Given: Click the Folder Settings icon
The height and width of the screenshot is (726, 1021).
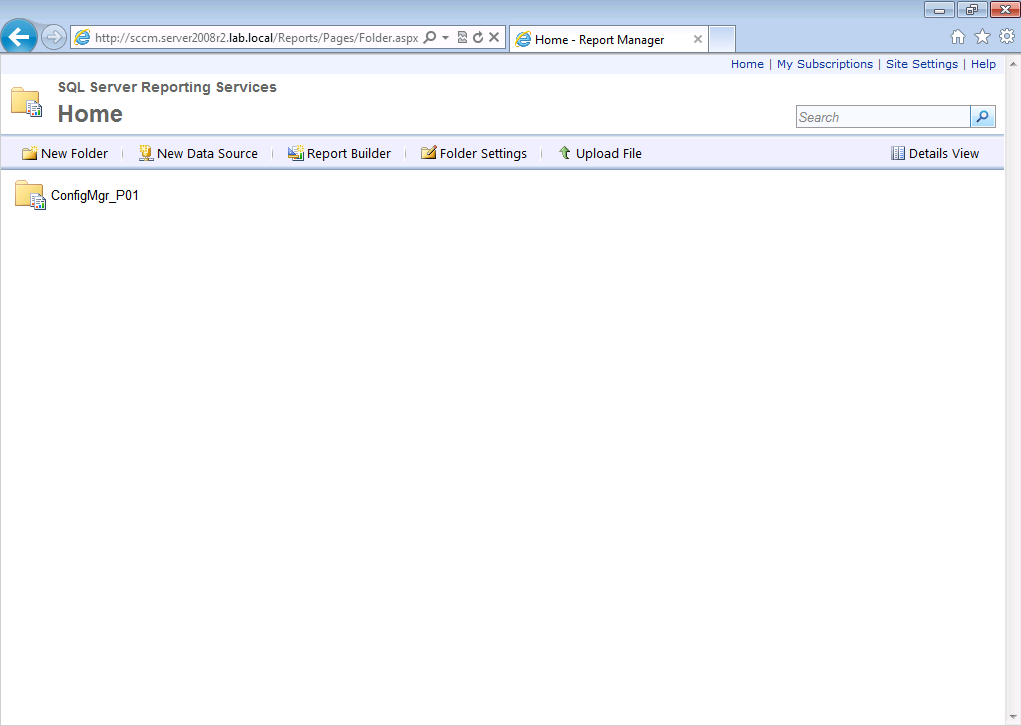Looking at the screenshot, I should pos(428,153).
